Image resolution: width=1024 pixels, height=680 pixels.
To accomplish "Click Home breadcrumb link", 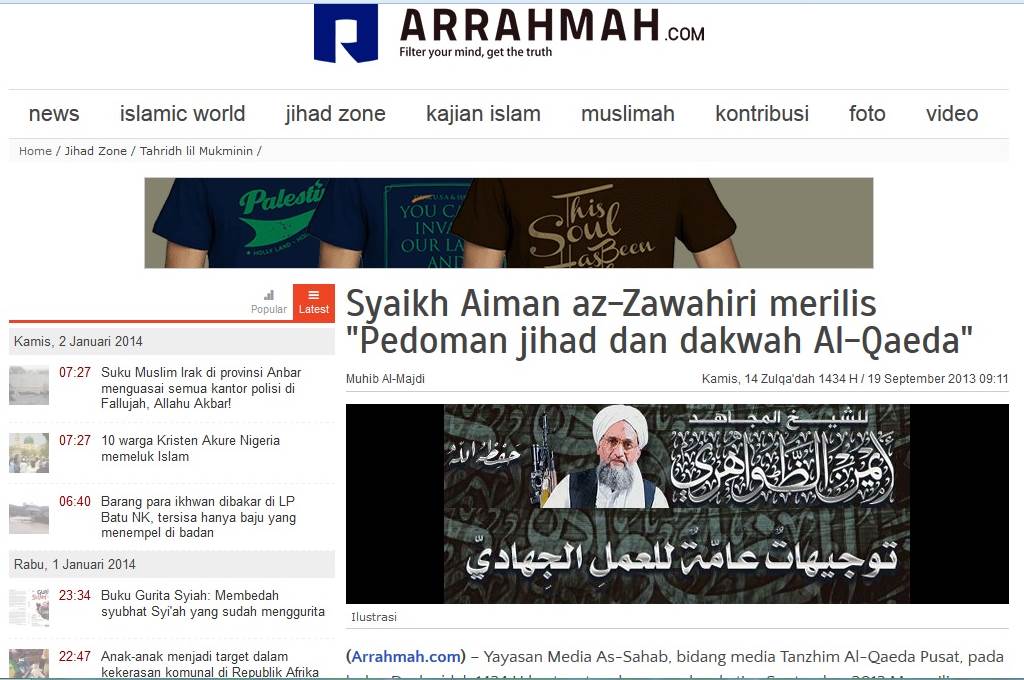I will point(35,151).
